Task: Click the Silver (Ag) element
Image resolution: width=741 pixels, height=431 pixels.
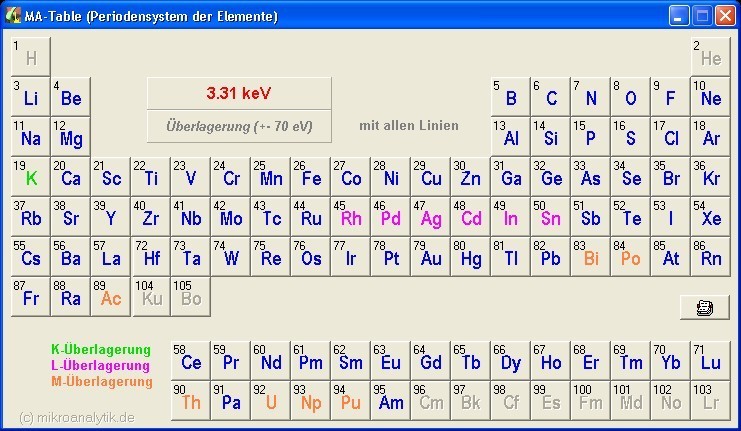Action: (431, 217)
